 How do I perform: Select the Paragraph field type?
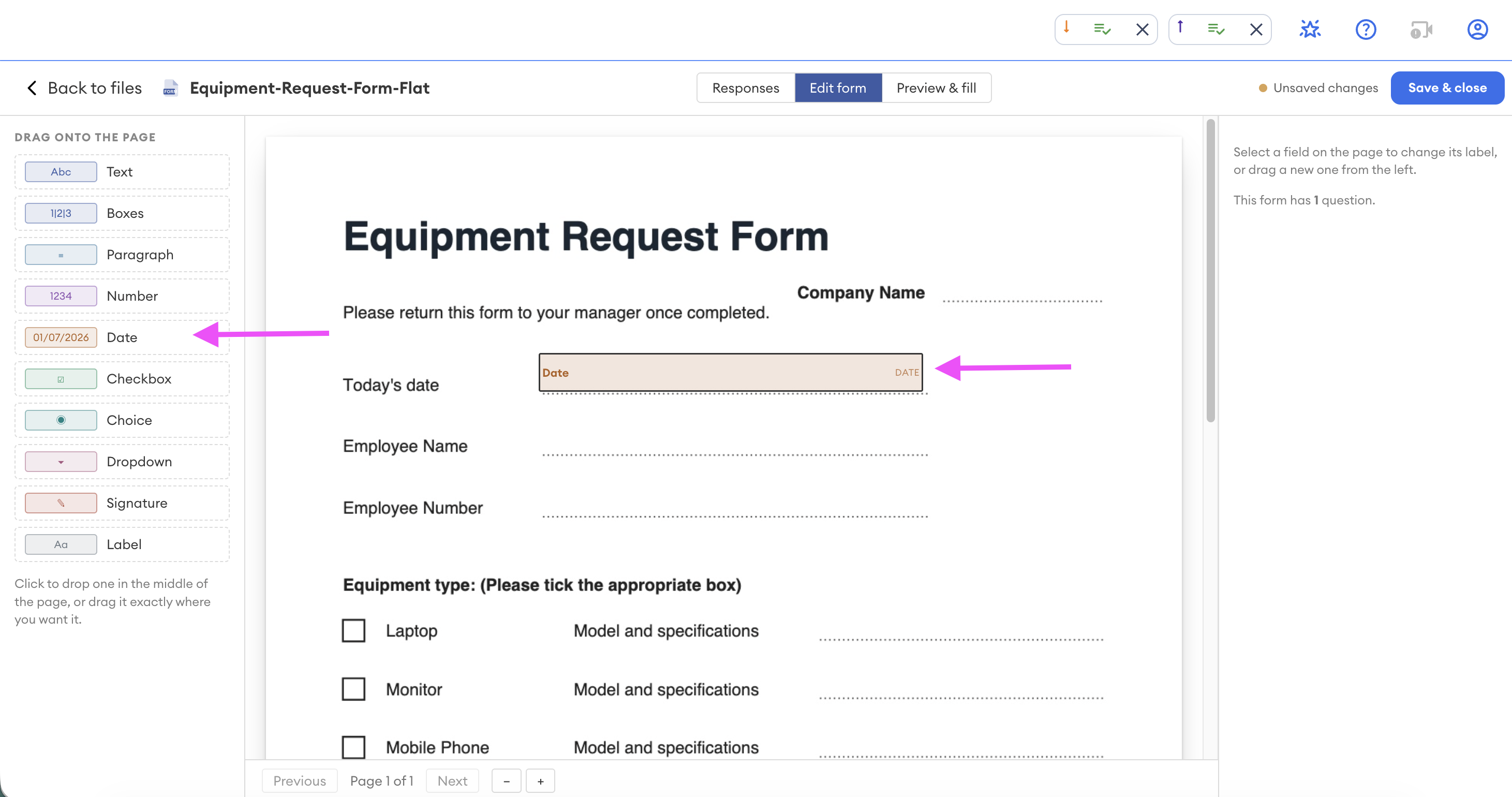(x=122, y=255)
